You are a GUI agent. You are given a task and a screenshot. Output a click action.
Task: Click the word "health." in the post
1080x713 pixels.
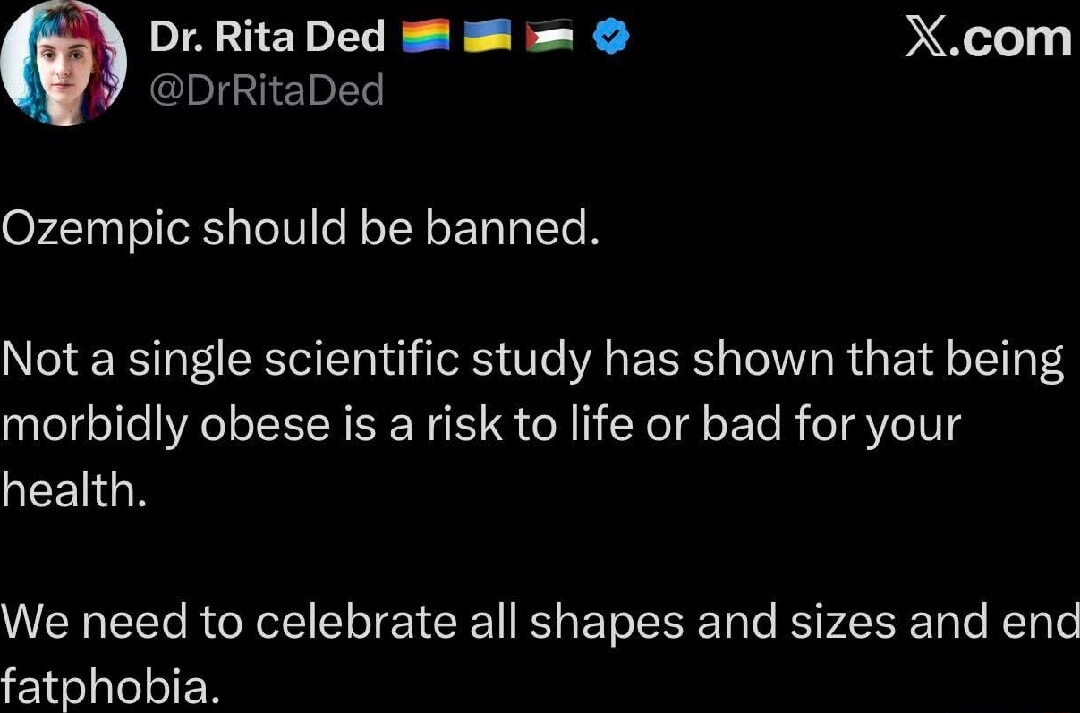click(74, 490)
